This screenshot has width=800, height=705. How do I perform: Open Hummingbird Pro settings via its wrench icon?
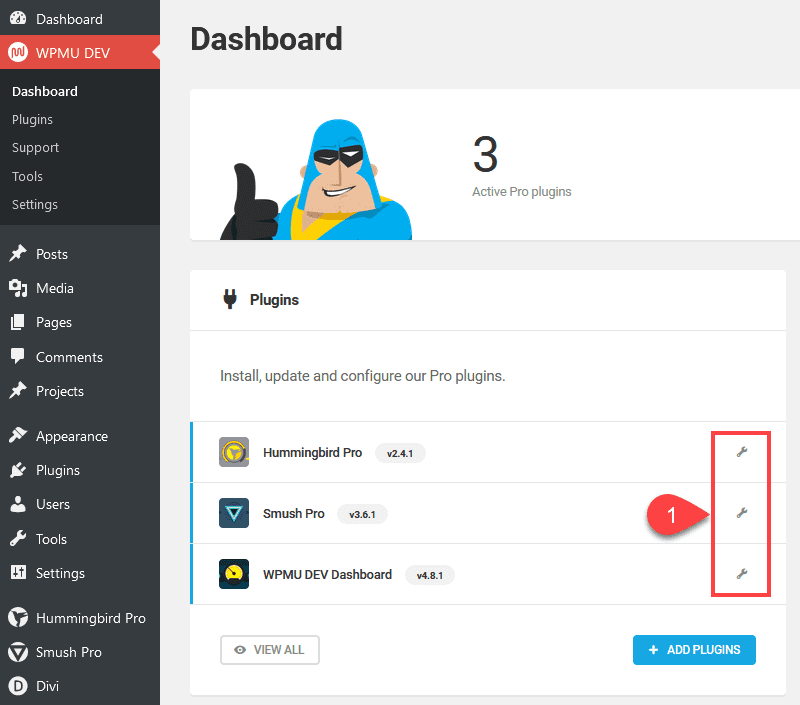click(741, 452)
